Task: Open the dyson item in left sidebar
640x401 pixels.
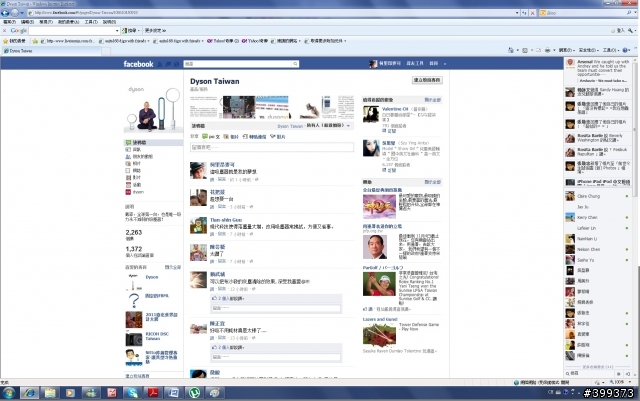Action: (135, 192)
